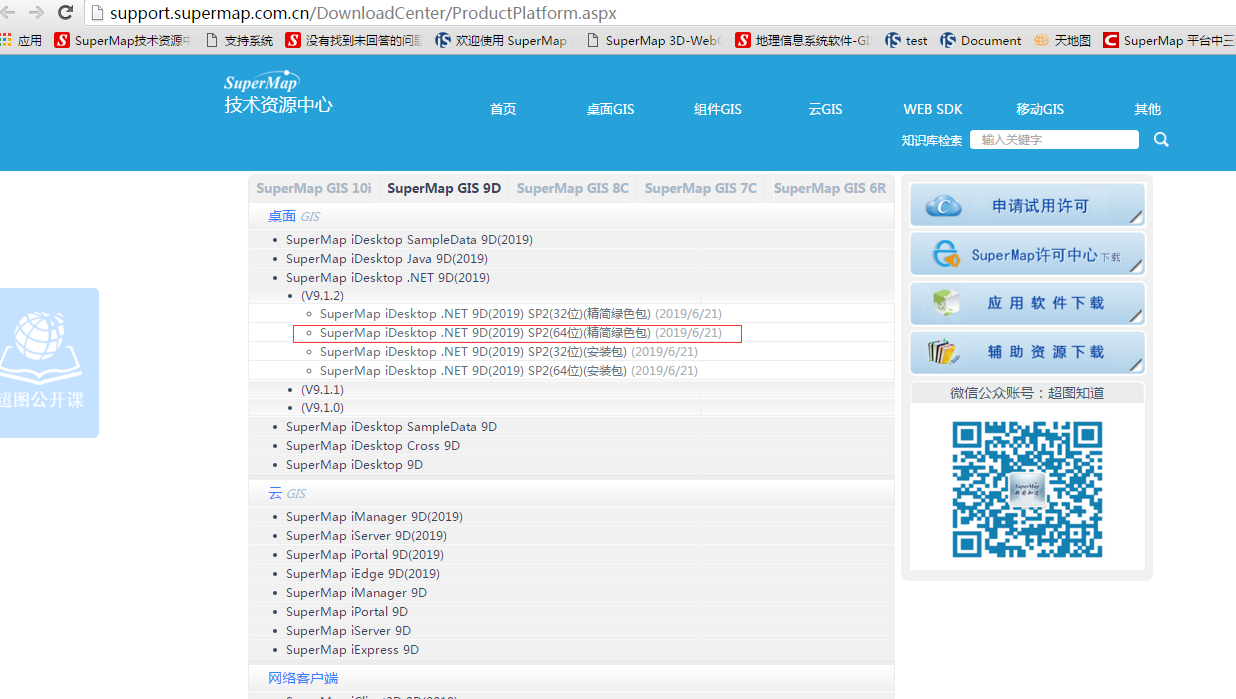
Task: Open the 地理信息系统软件-GIS bookmark
Action: 803,41
